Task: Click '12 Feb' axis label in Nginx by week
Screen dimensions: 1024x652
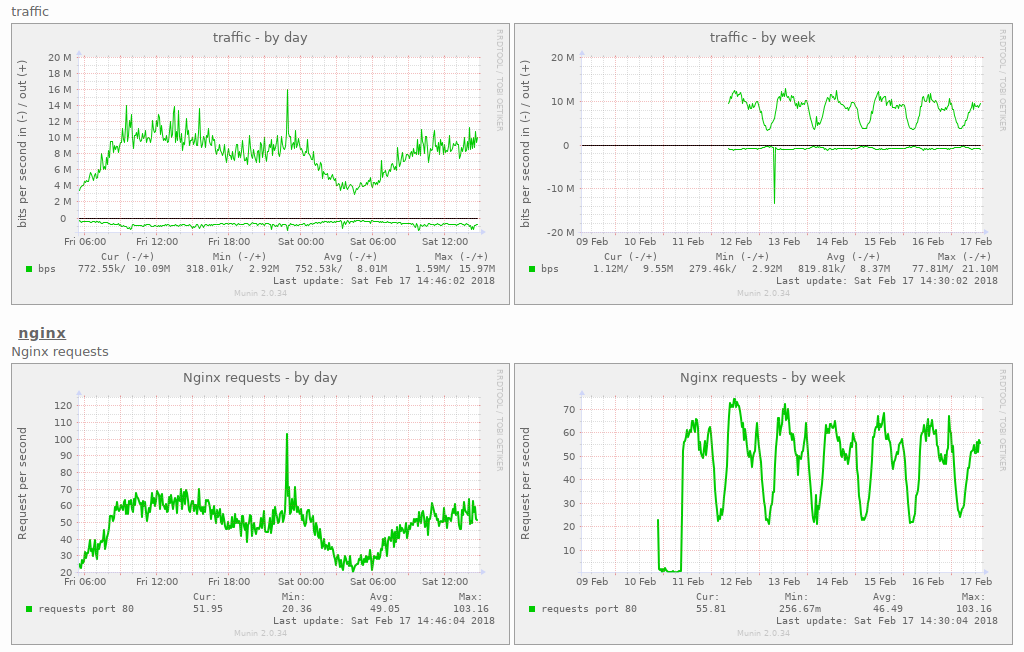Action: tap(736, 581)
